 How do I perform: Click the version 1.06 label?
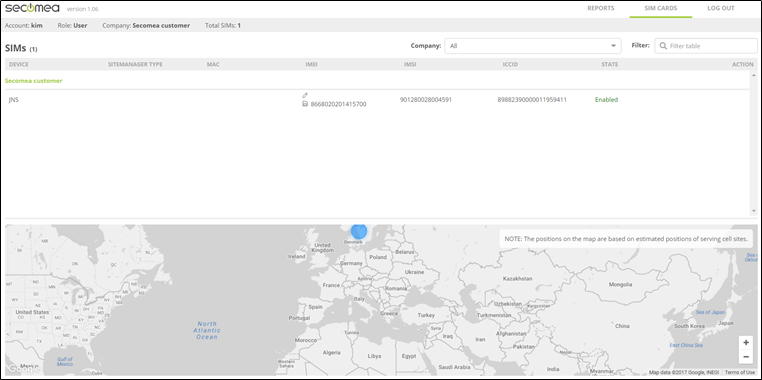[83, 9]
